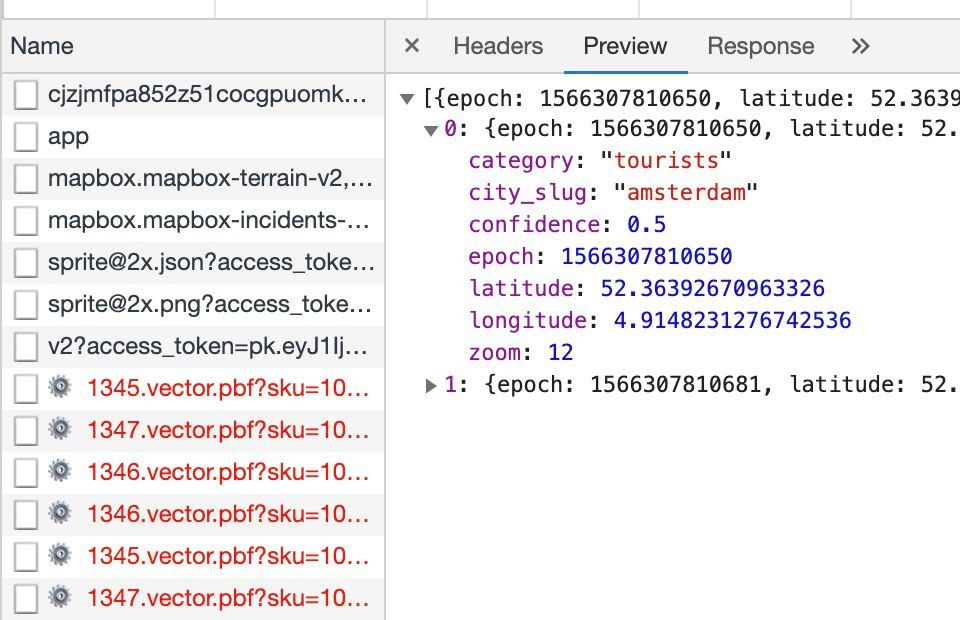
Task: Open the Response tab
Action: [760, 46]
